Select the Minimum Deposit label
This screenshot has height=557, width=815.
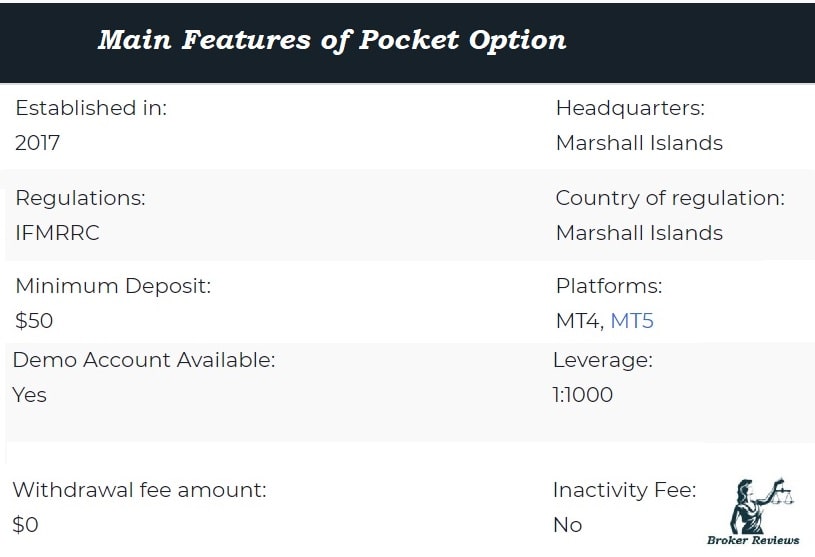113,286
